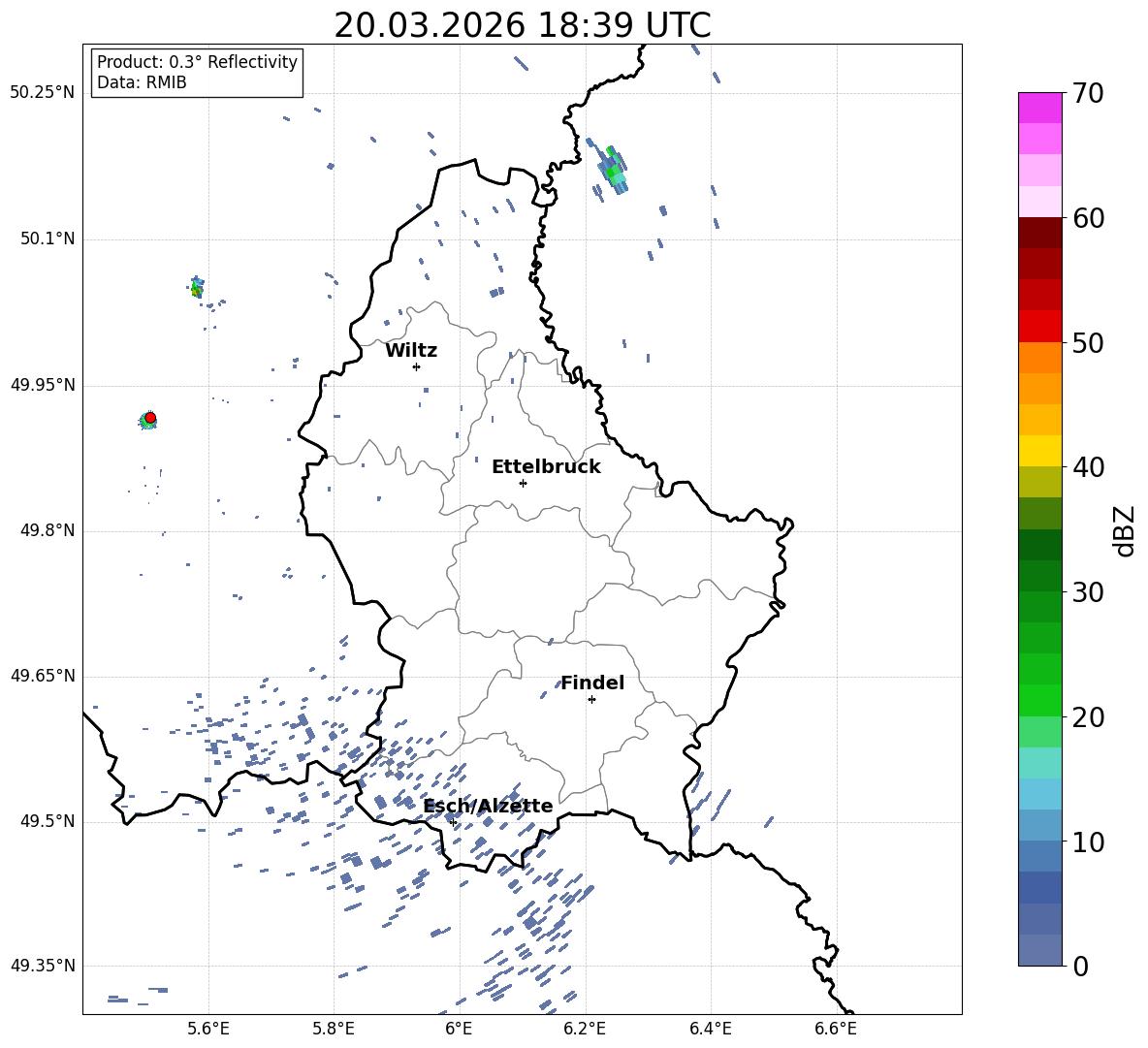Click the Ettelbruck city label
This screenshot has height=1048, width=1148.
tap(546, 467)
